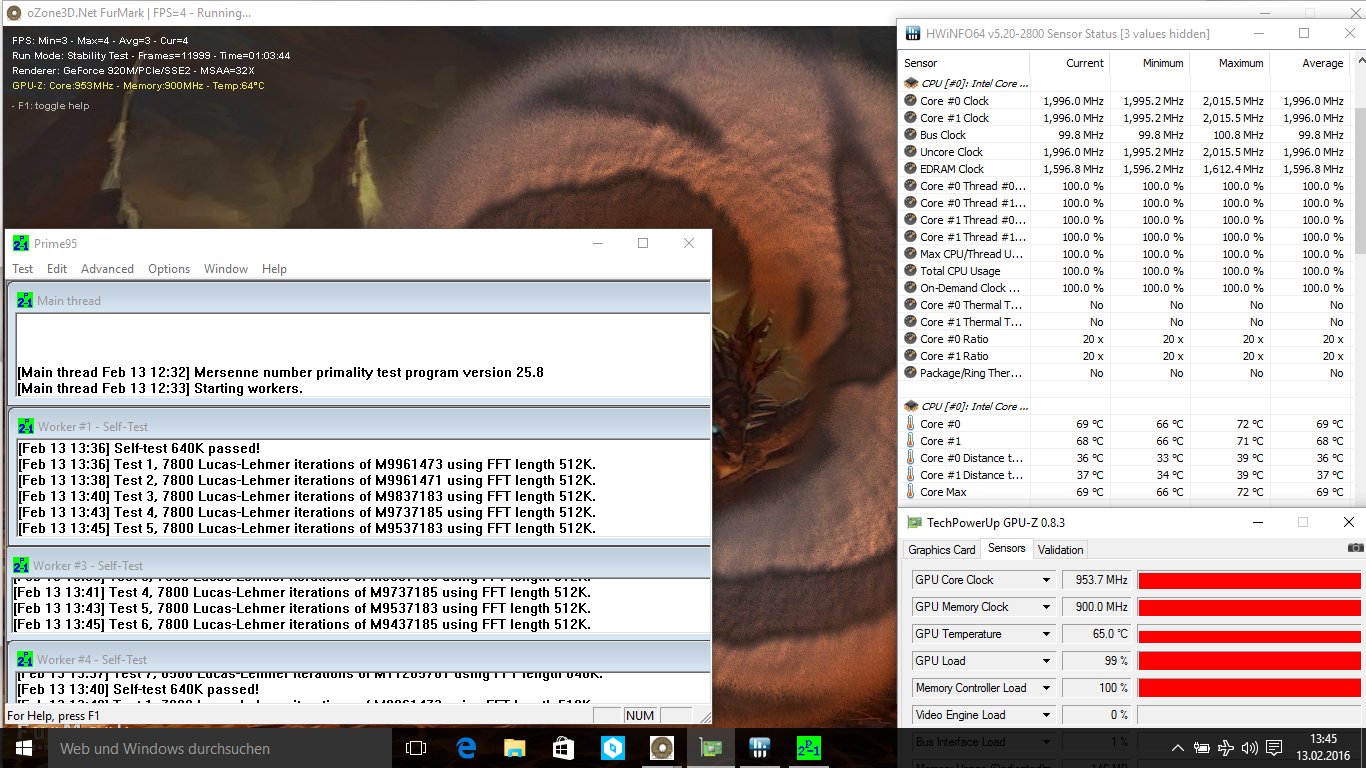Click the Sensor column header in HWiNFO64

click(966, 63)
